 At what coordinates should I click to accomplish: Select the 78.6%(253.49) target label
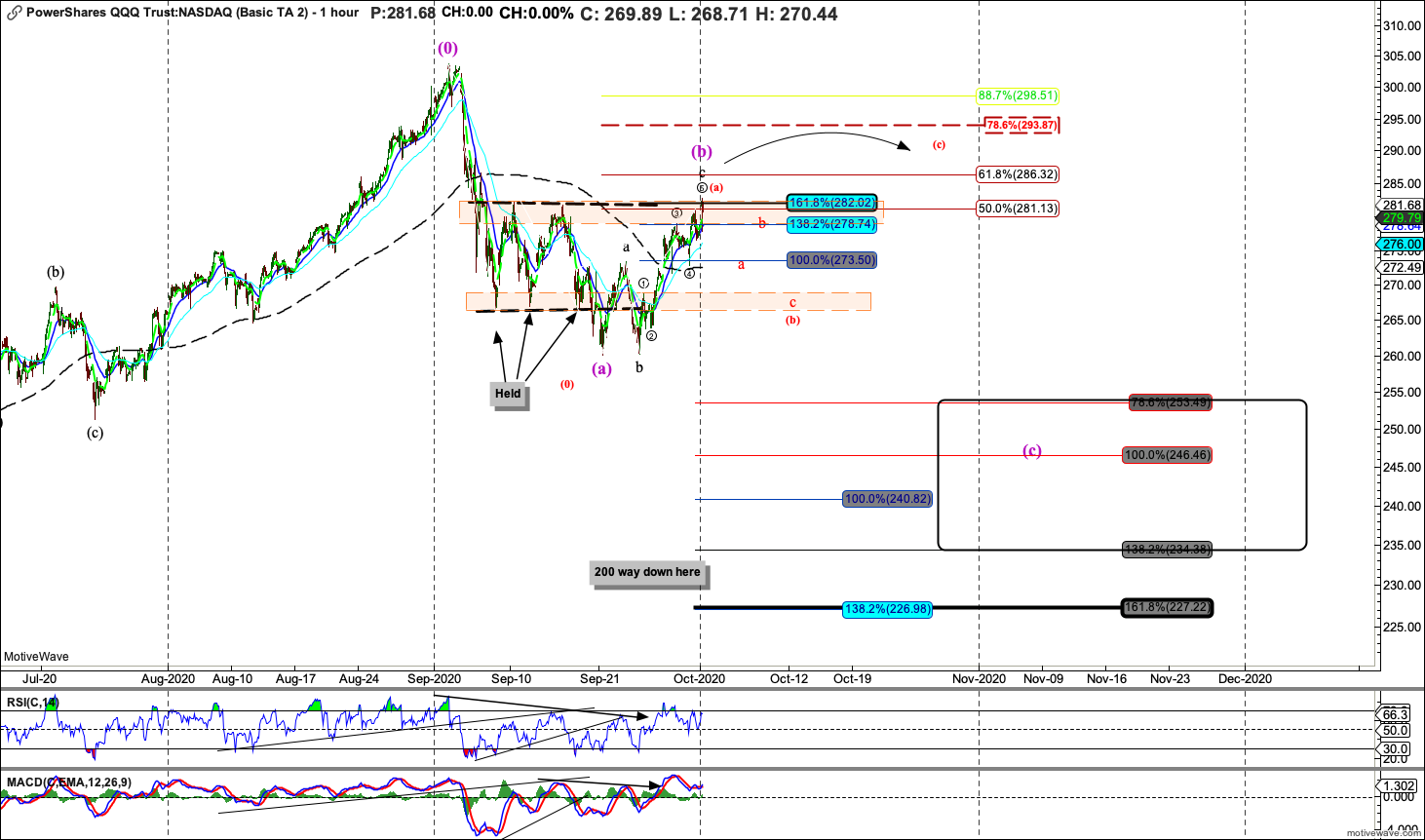click(1171, 402)
